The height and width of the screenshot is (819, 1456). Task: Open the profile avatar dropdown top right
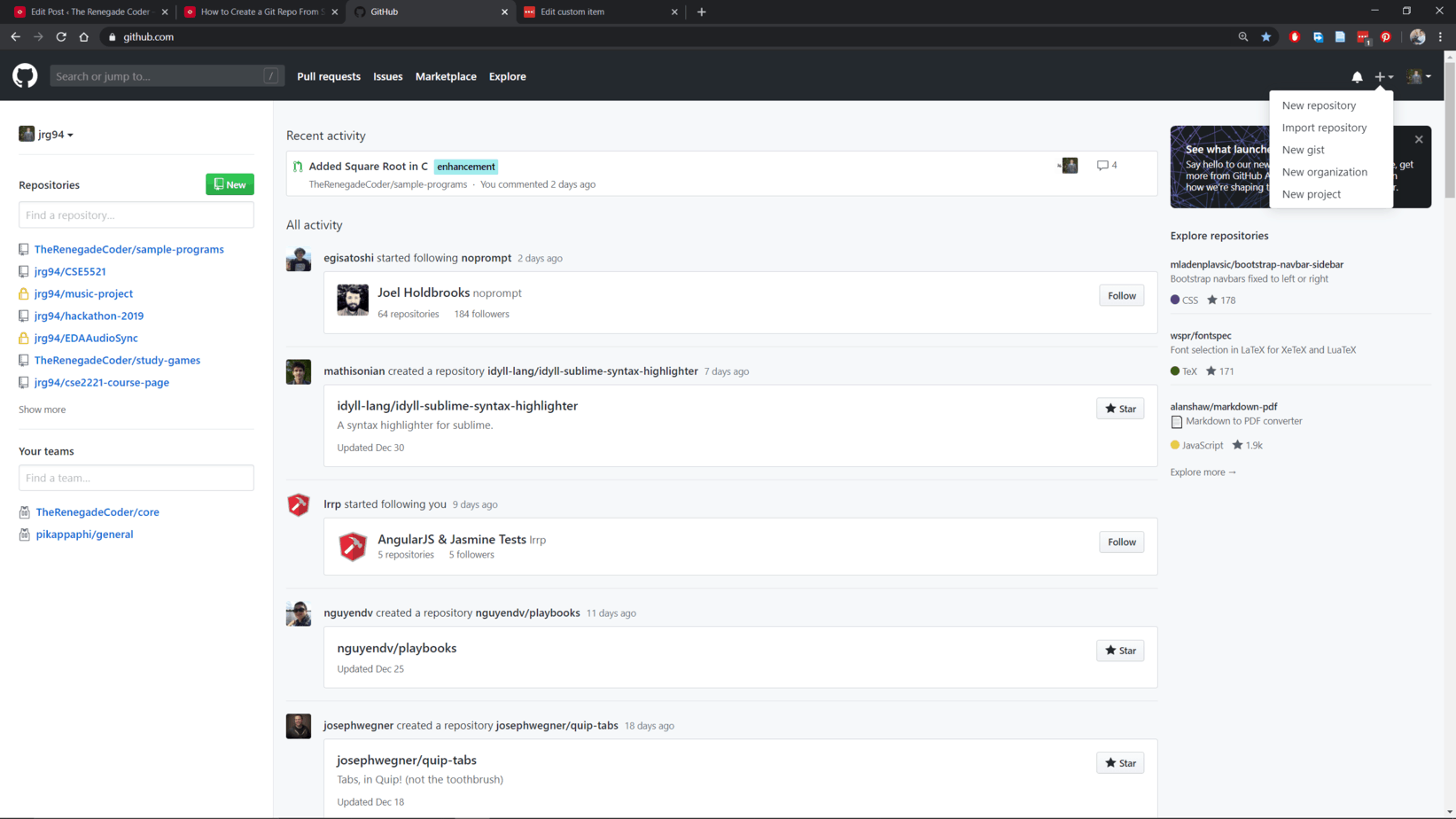(1418, 76)
